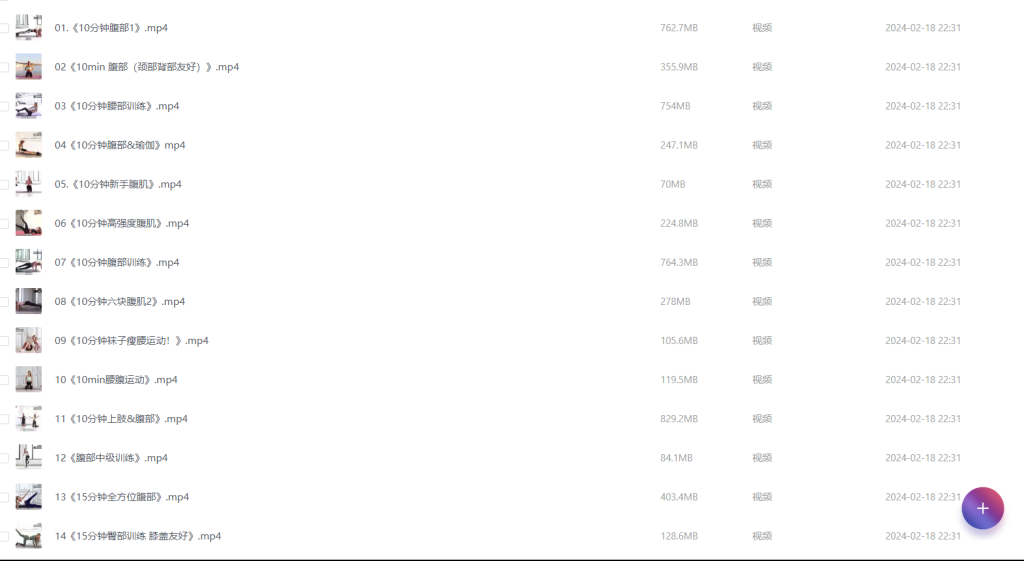Open file 11《10分钟上肢&腹部》.mp4
1024x561 pixels.
(121, 419)
